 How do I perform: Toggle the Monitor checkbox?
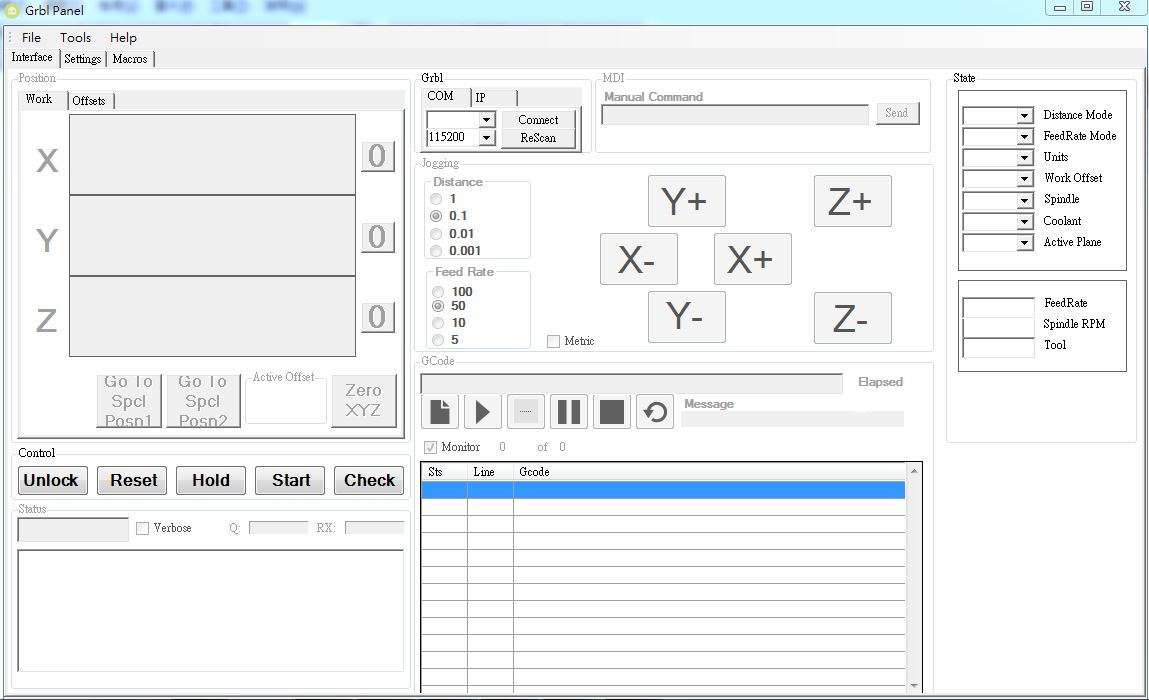pos(430,447)
